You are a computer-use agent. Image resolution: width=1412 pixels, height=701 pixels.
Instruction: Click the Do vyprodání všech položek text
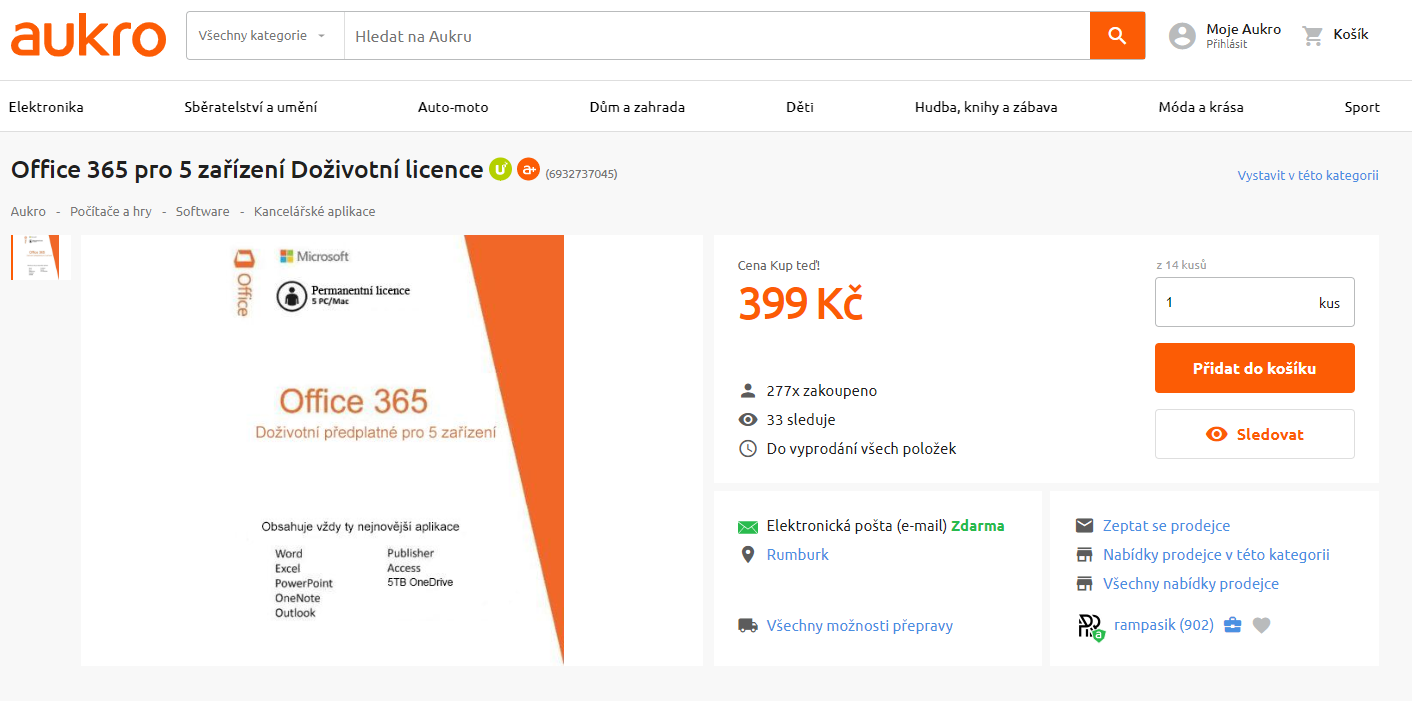pyautogui.click(x=862, y=449)
